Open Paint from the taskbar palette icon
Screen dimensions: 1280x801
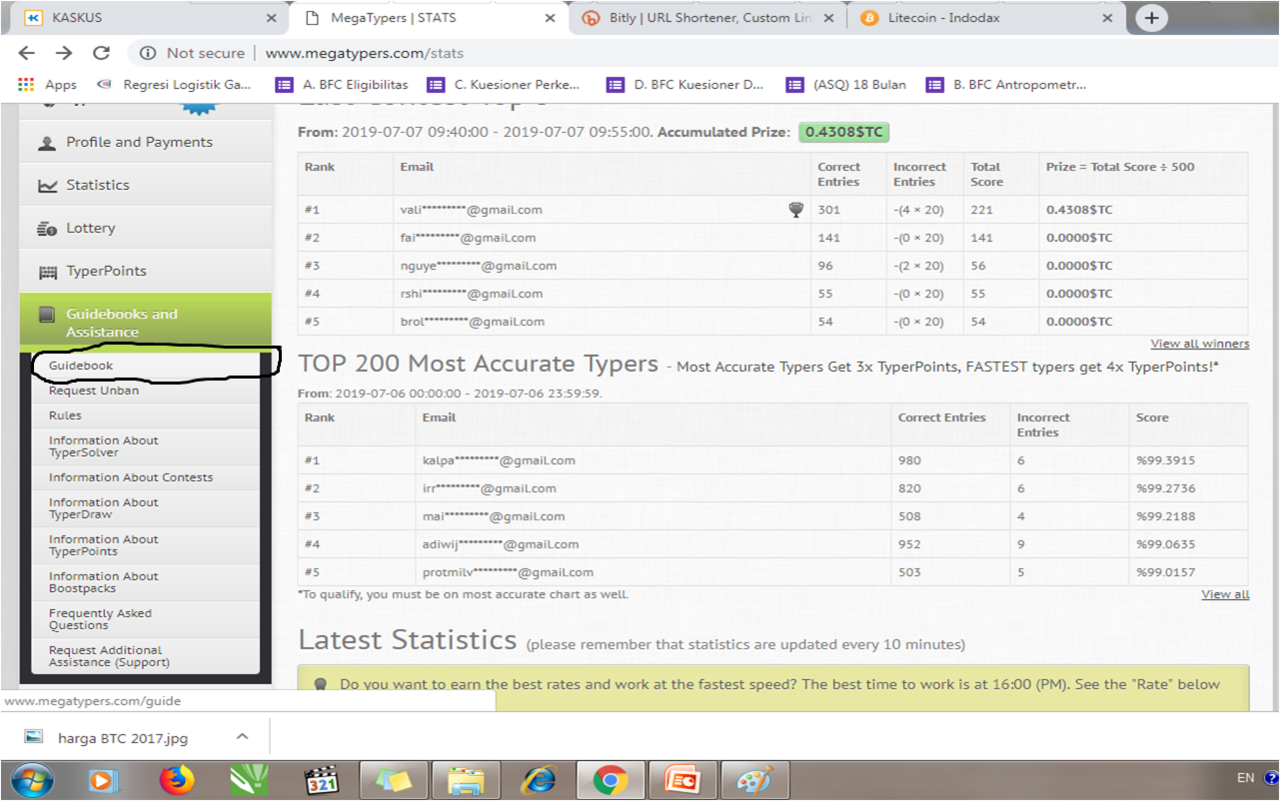click(x=754, y=780)
